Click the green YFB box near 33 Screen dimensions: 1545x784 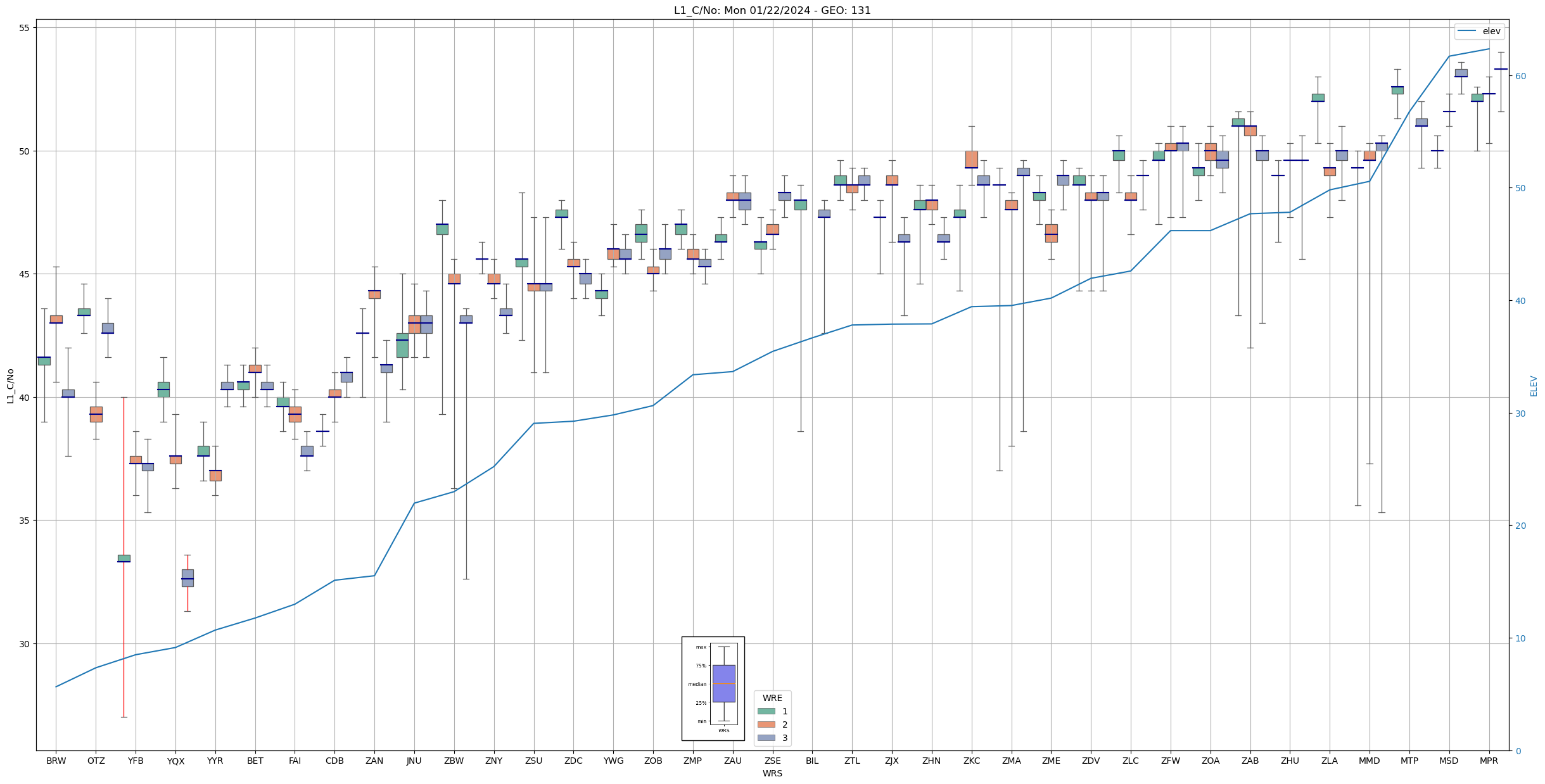tap(124, 558)
